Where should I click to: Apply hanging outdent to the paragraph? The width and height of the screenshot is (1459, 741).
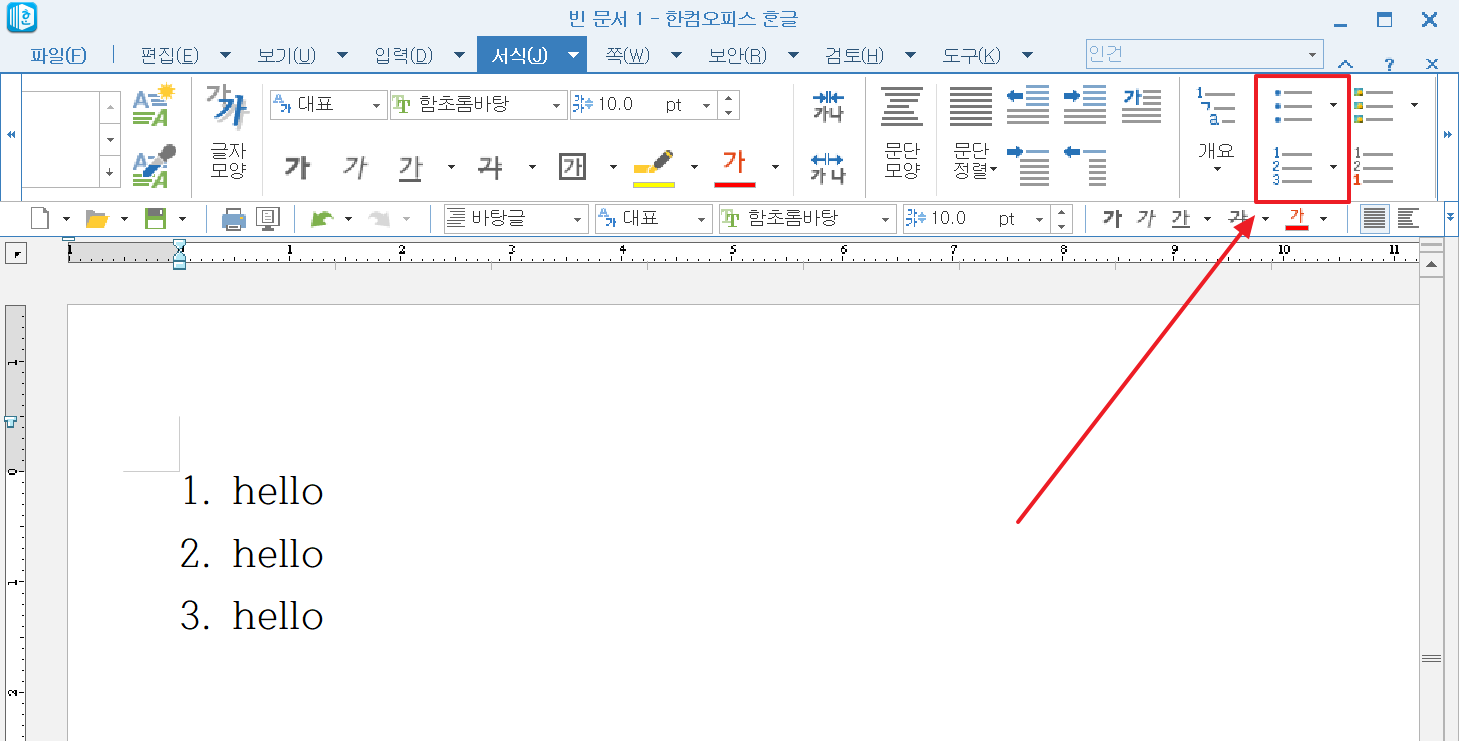click(x=1085, y=166)
